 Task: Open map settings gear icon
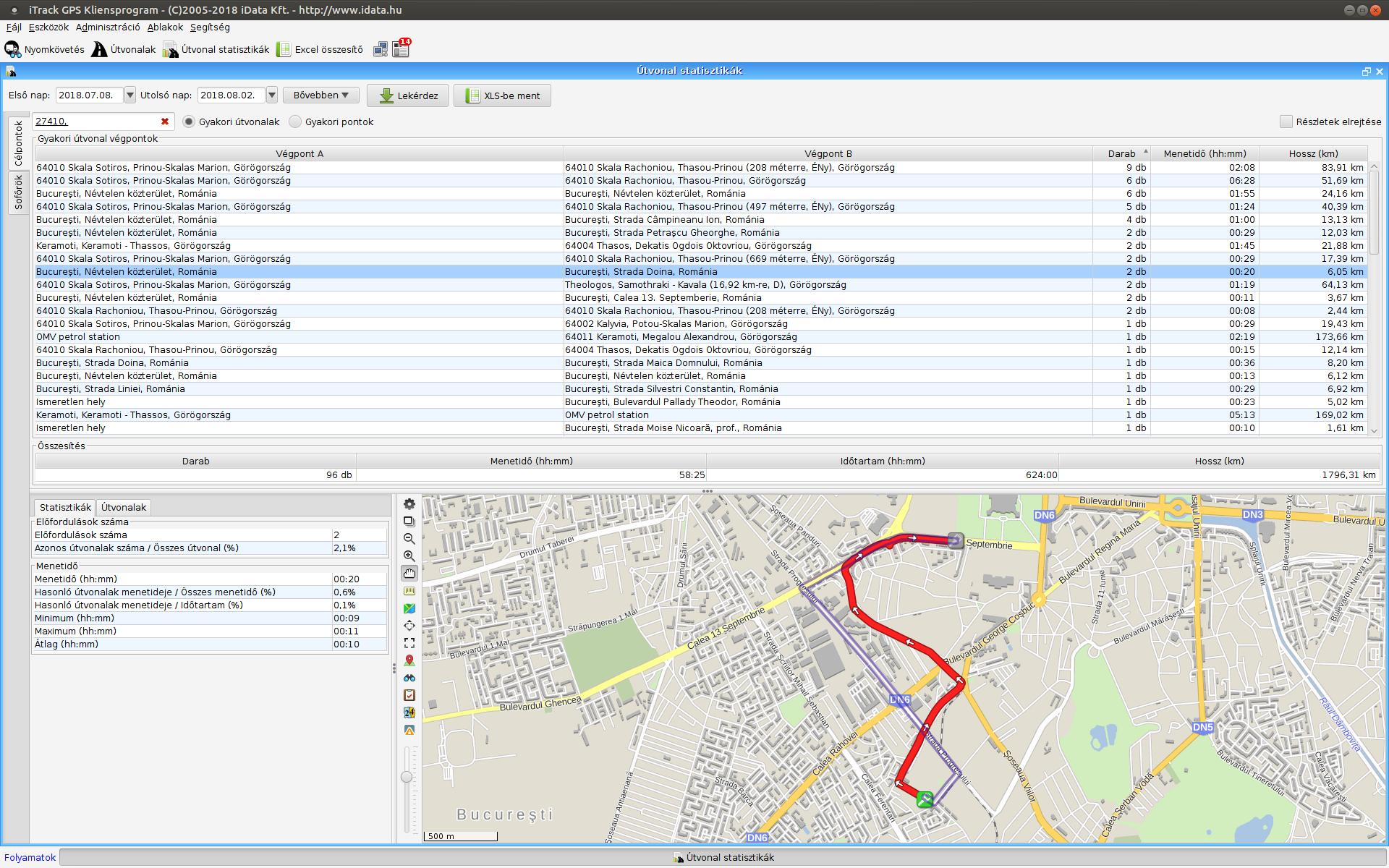(x=409, y=504)
